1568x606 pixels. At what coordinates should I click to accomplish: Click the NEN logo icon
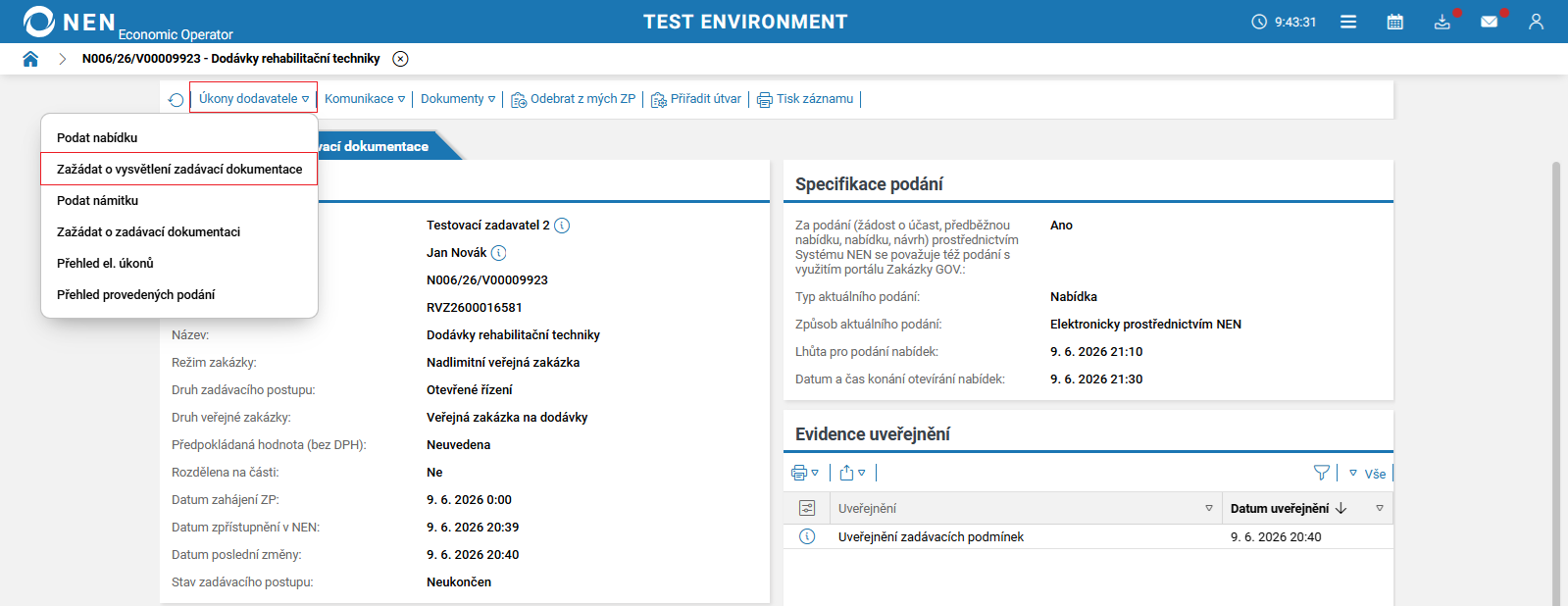(39, 22)
